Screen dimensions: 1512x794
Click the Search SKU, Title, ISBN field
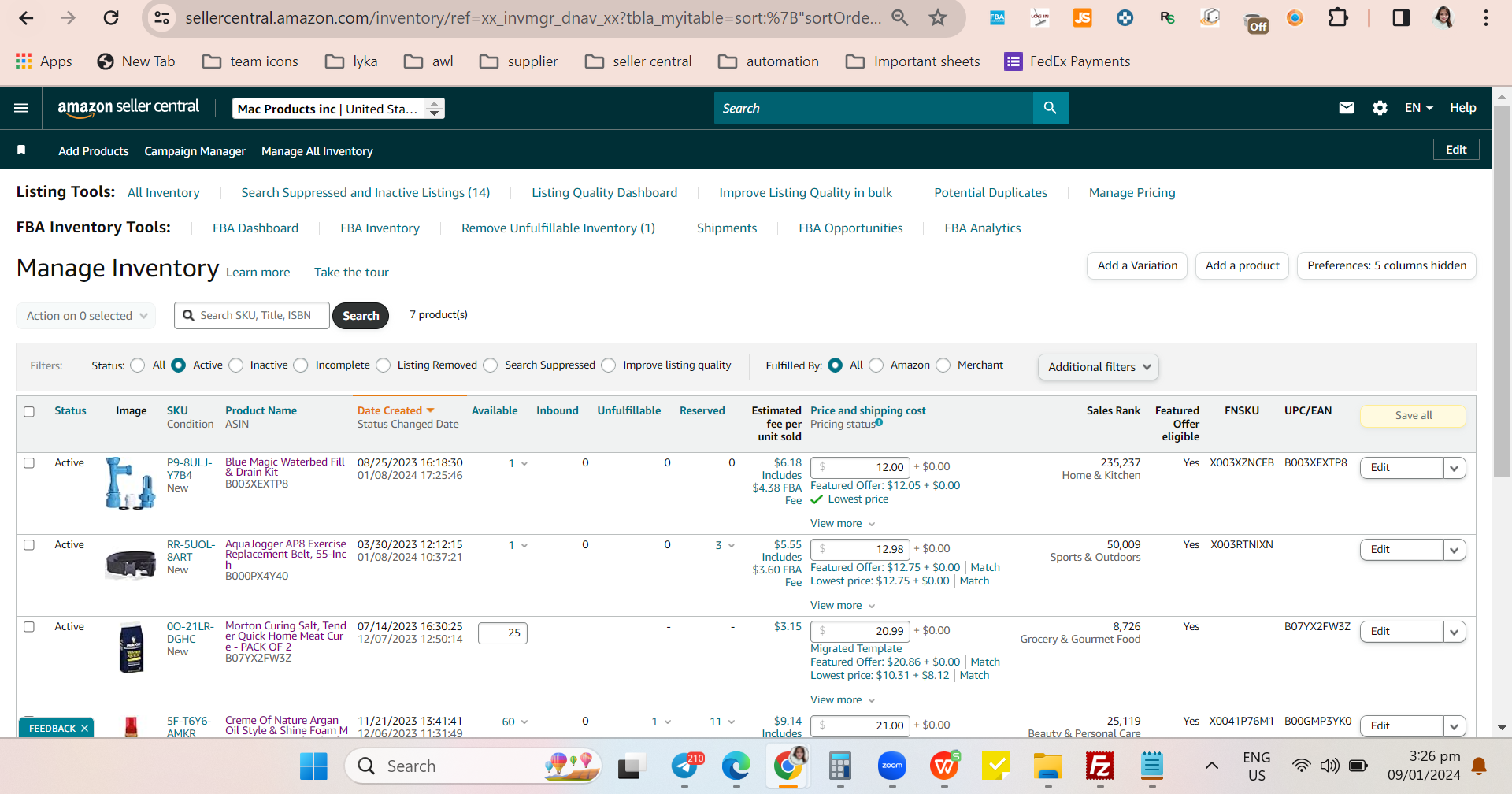tap(252, 316)
